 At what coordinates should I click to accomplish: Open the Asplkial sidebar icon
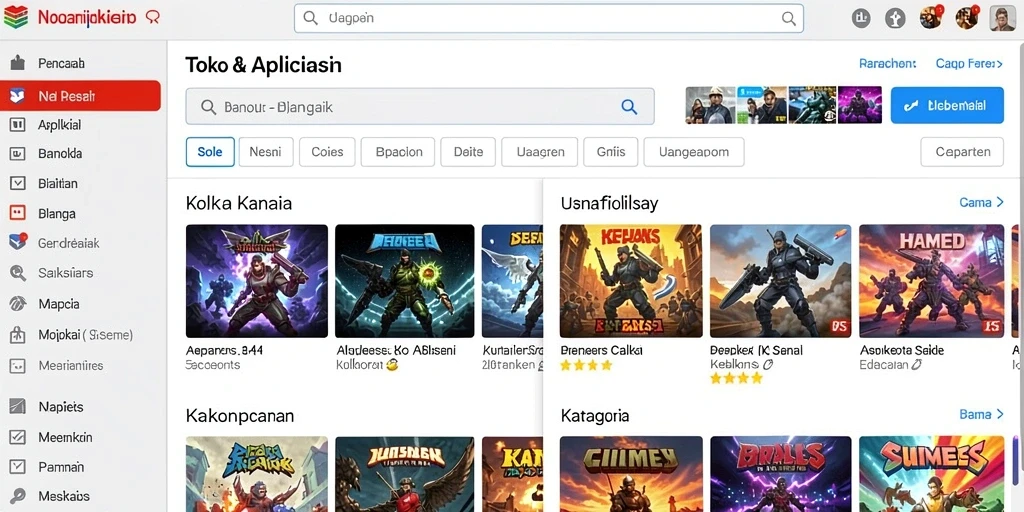point(18,124)
